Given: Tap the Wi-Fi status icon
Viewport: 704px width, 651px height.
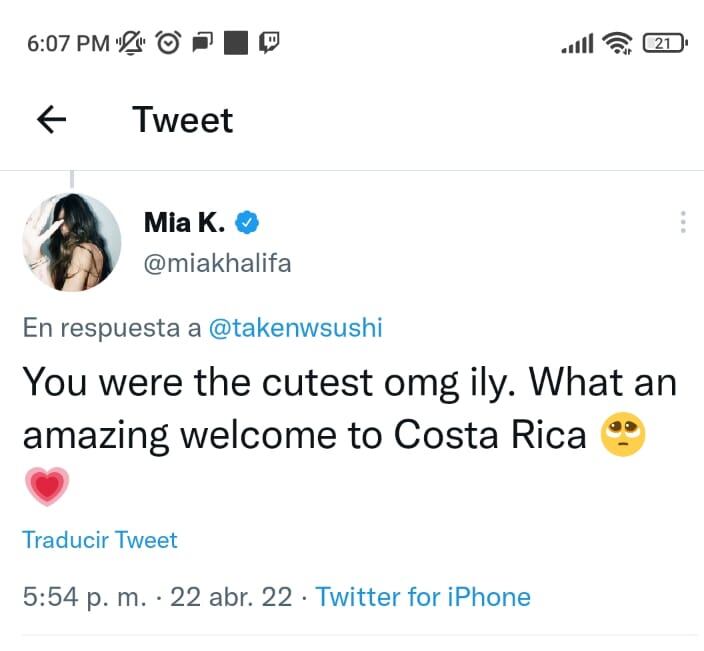Looking at the screenshot, I should tap(620, 43).
